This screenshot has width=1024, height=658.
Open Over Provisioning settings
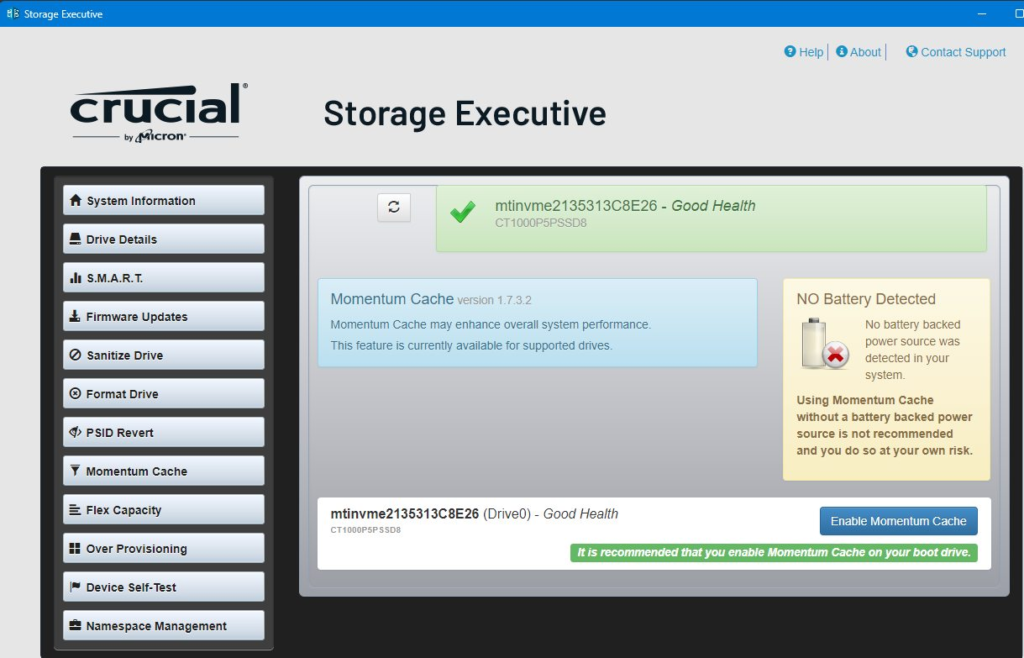164,548
